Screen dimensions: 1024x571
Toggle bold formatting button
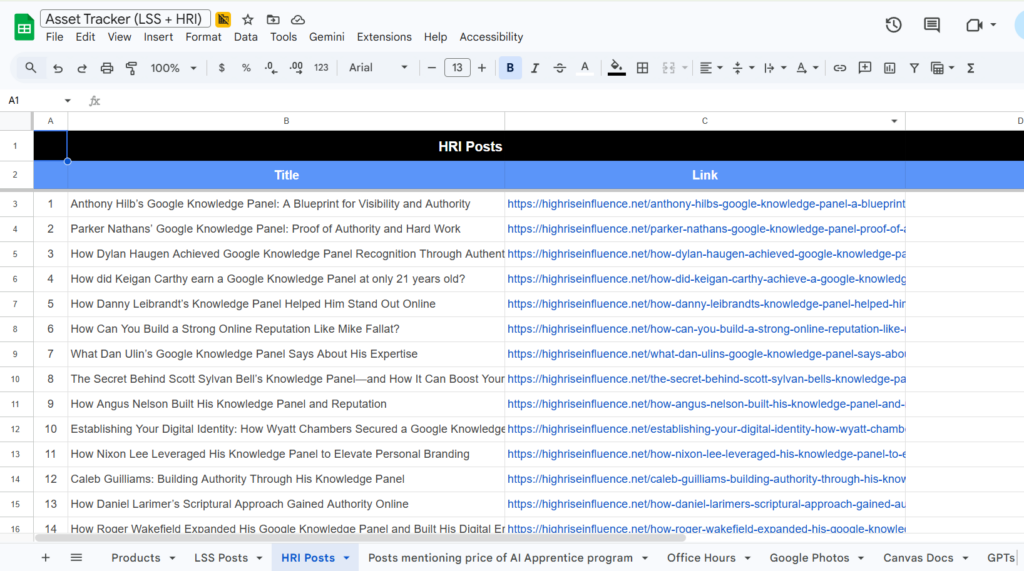tap(510, 68)
